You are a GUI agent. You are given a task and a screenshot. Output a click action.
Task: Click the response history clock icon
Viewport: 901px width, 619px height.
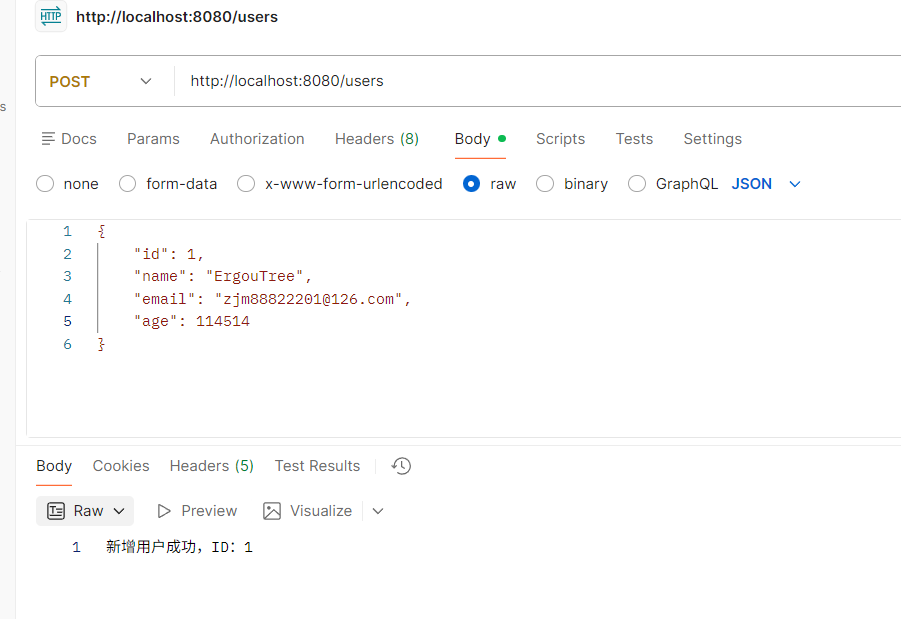(401, 466)
